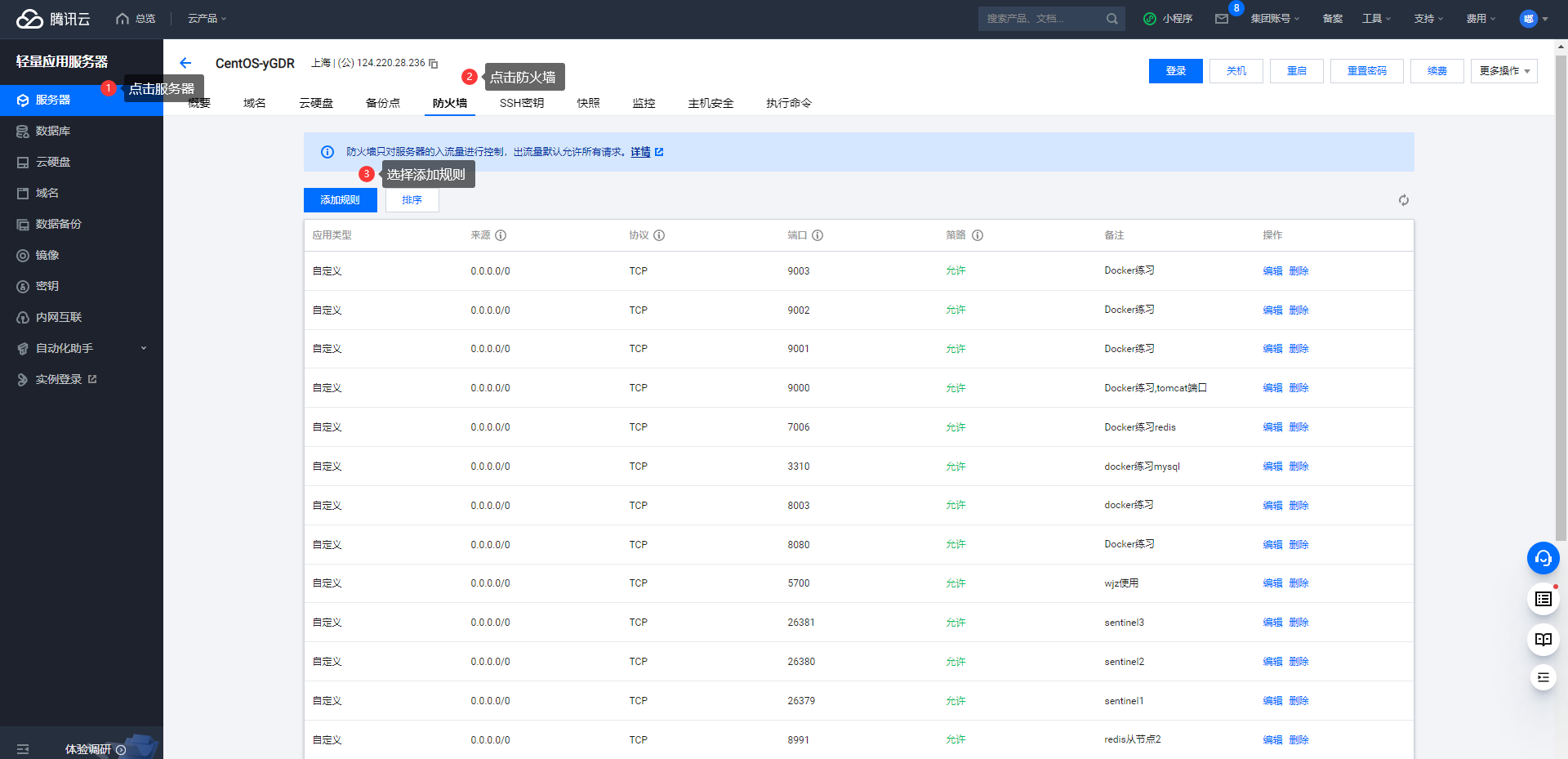Refresh the firewall rules list
The image size is (1568, 759).
(x=1403, y=200)
